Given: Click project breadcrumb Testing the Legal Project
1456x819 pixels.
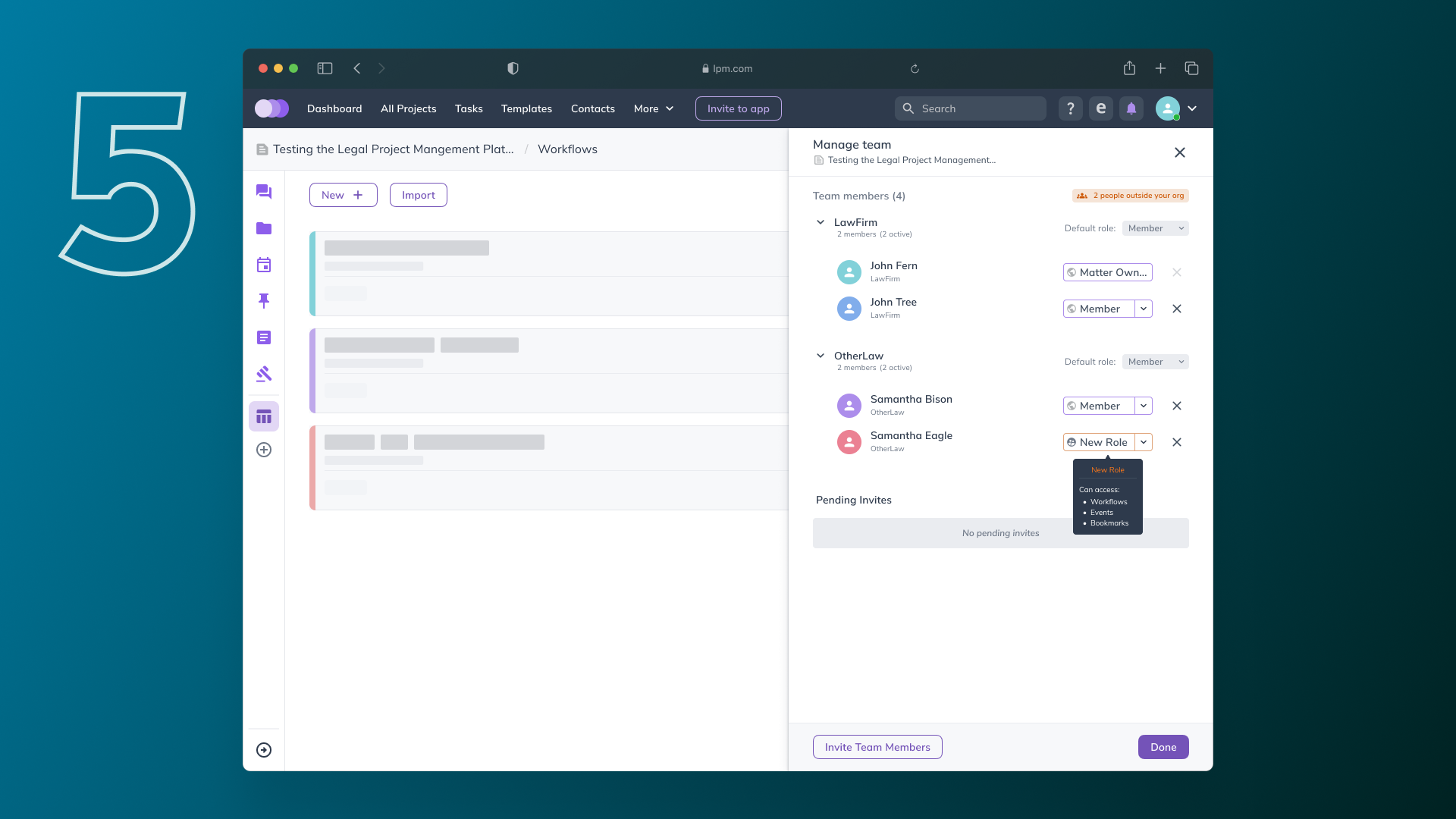Looking at the screenshot, I should (x=393, y=149).
